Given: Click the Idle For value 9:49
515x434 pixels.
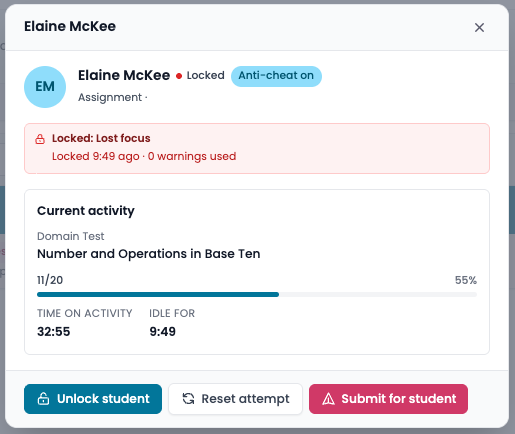Looking at the screenshot, I should coord(163,332).
